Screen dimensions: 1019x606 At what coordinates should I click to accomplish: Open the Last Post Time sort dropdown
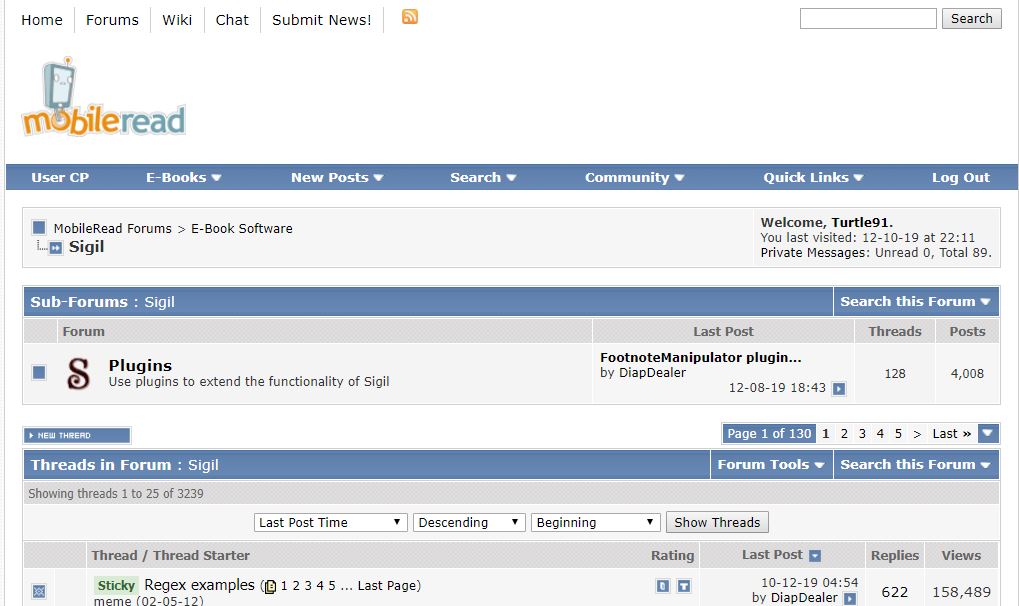(x=330, y=522)
